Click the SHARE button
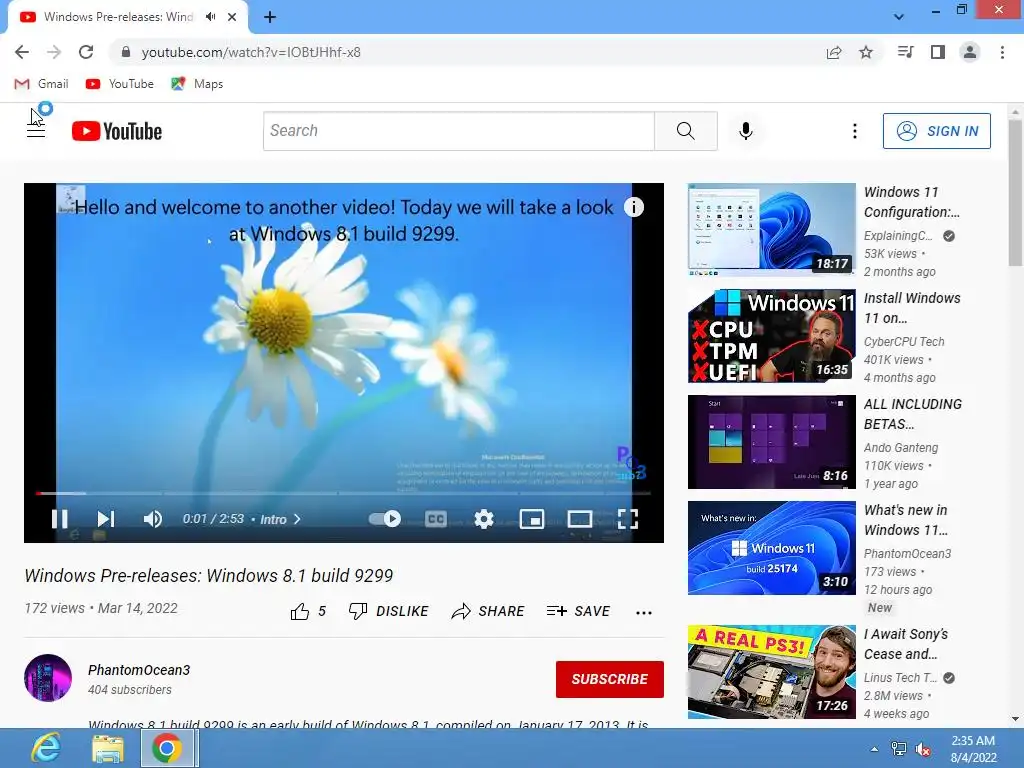Screen dimensions: 1024x768 488,611
